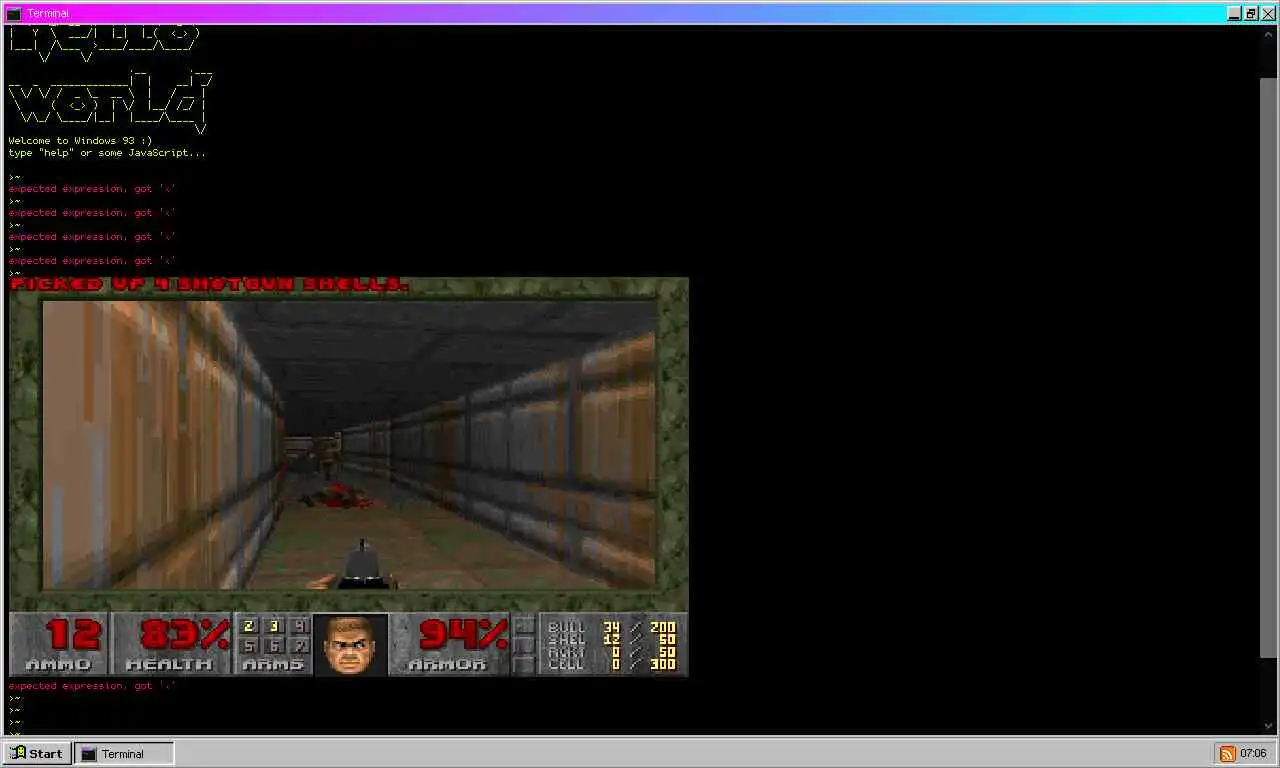Click the ammo totals table in Doom
The image size is (1280, 768).
[613, 644]
